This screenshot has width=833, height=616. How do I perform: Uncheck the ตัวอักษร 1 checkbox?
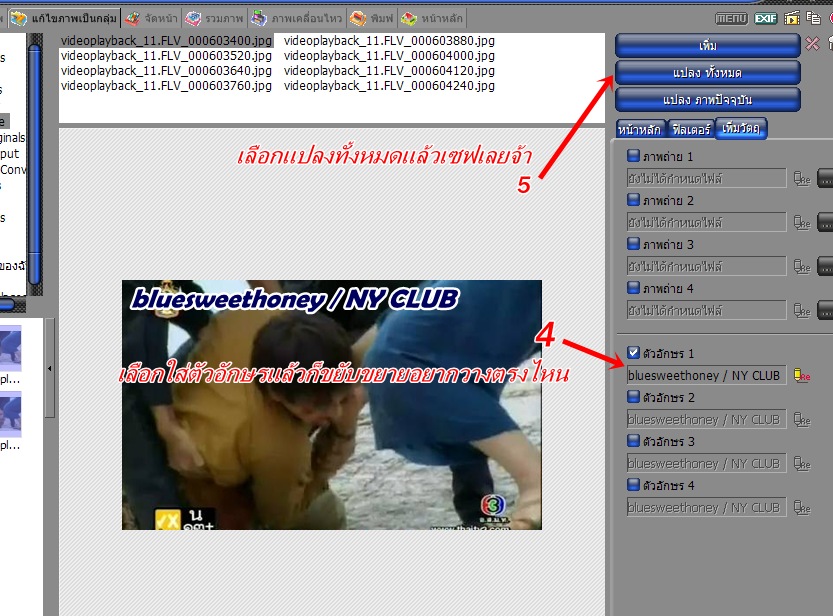[633, 353]
